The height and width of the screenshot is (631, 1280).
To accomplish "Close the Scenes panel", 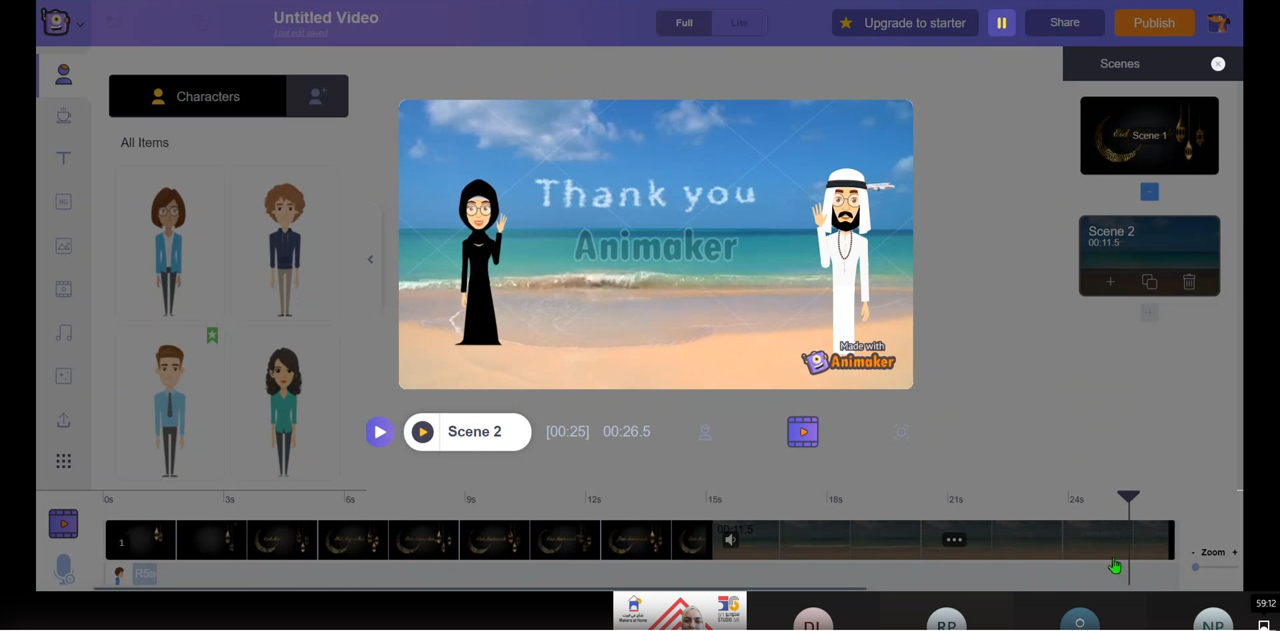I will tap(1218, 64).
